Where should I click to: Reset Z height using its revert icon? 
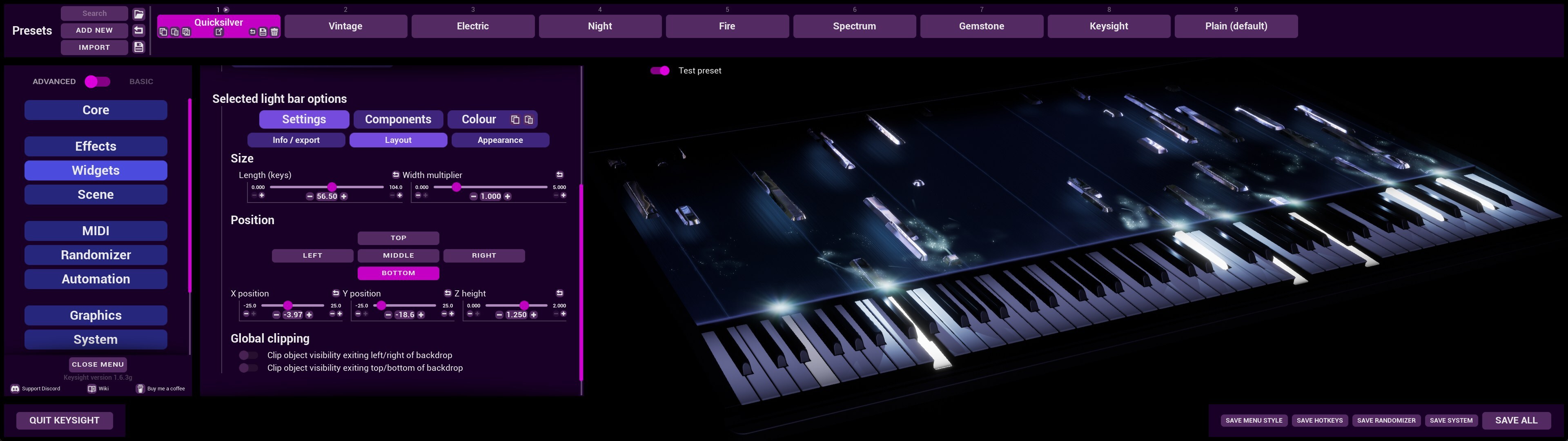(x=559, y=293)
